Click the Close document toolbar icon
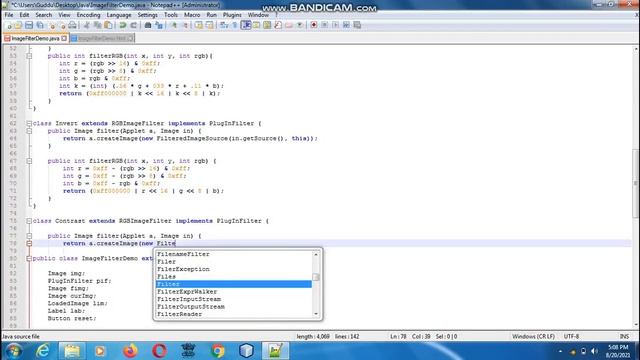Image resolution: width=640 pixels, height=360 pixels. point(52,25)
